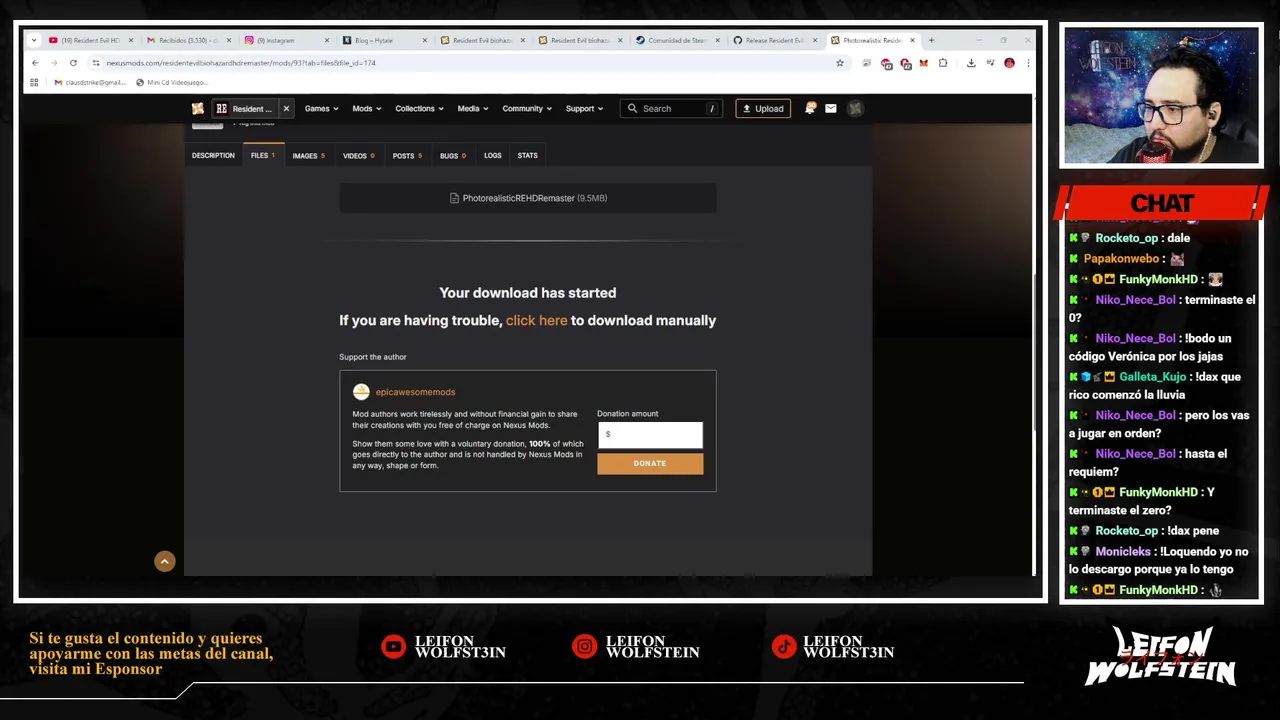
Task: Close the Photorealistic Resident Evil tab
Action: (912, 40)
